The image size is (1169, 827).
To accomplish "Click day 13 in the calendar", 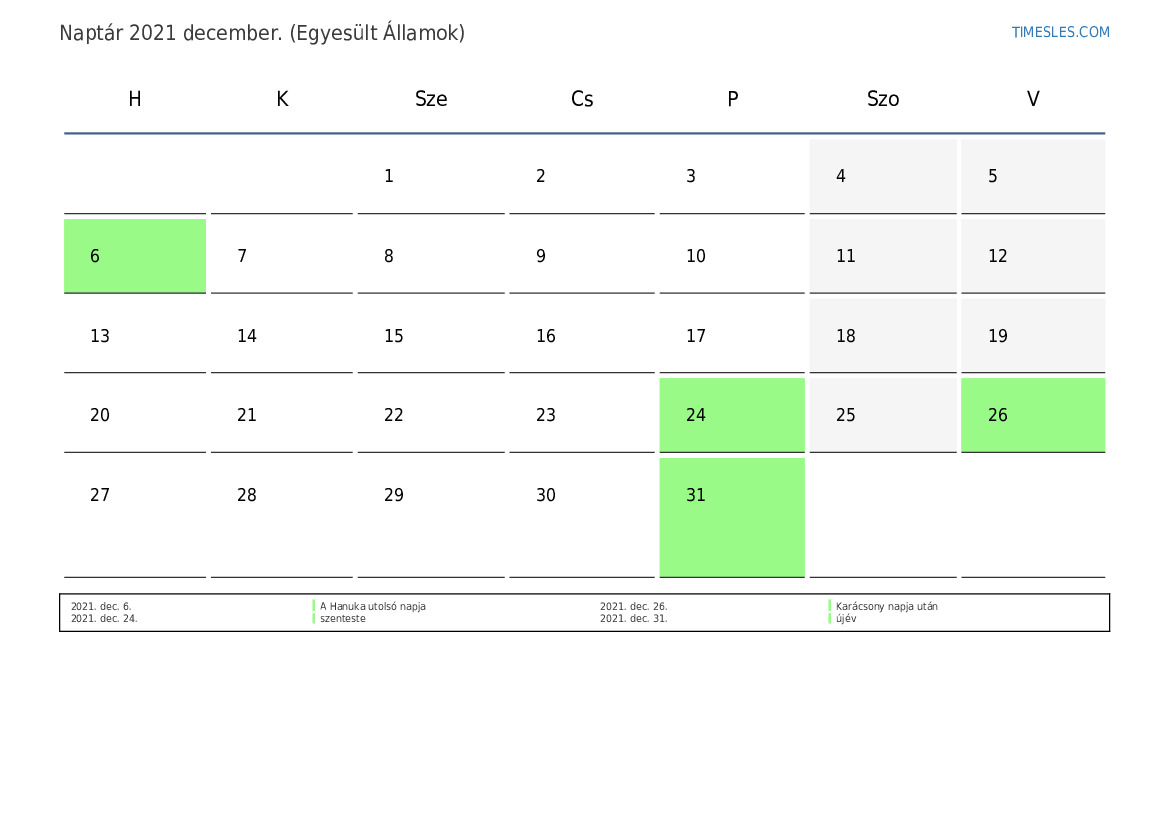I will coord(135,336).
